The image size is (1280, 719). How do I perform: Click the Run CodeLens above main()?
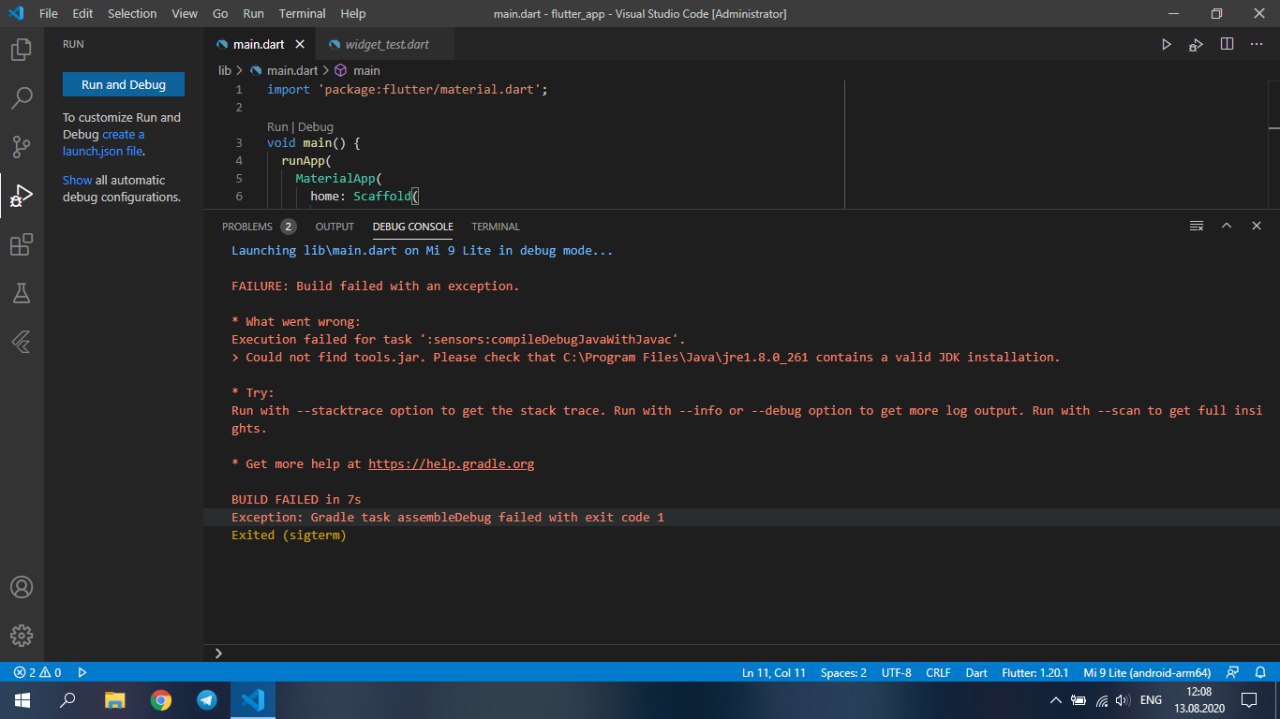[277, 127]
